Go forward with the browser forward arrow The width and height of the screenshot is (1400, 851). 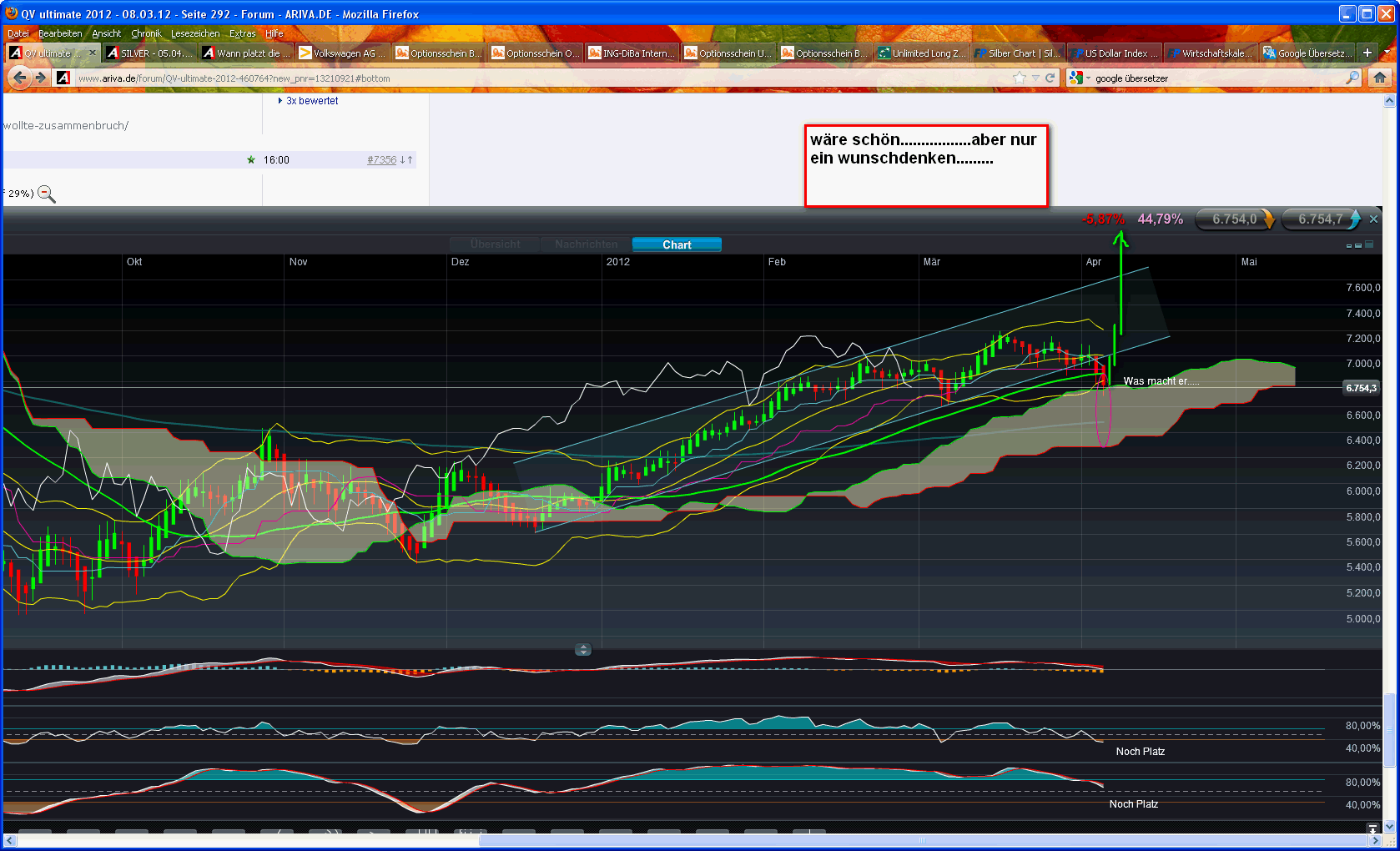click(x=40, y=78)
